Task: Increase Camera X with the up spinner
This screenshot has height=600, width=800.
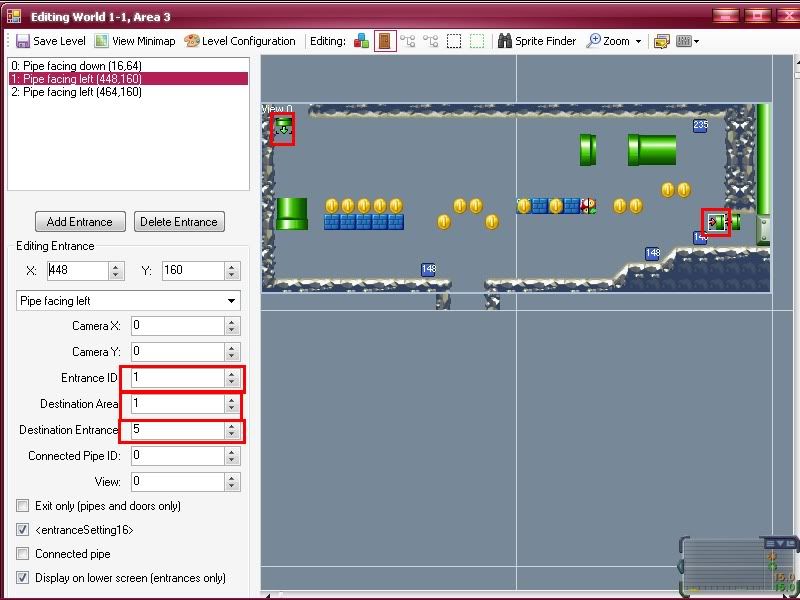Action: pyautogui.click(x=232, y=321)
